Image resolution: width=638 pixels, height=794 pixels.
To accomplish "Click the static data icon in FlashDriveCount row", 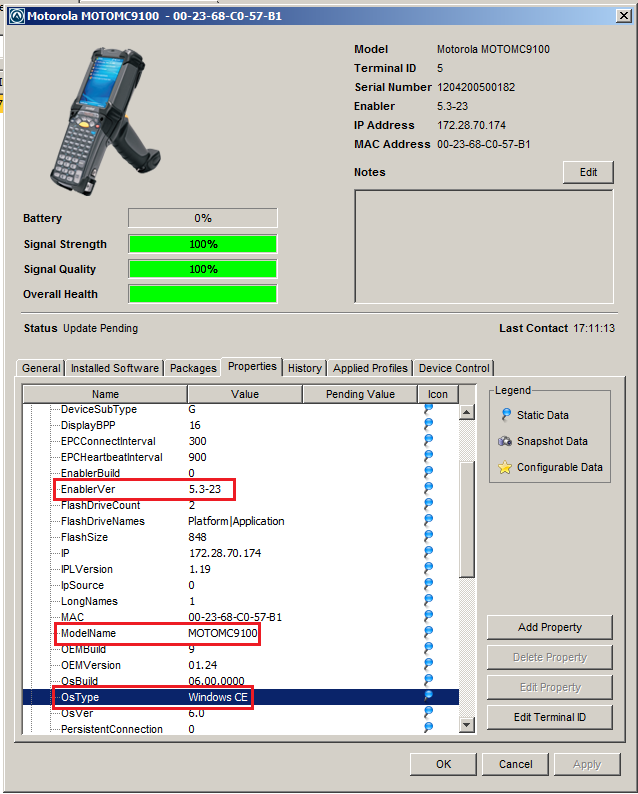I will pos(428,504).
